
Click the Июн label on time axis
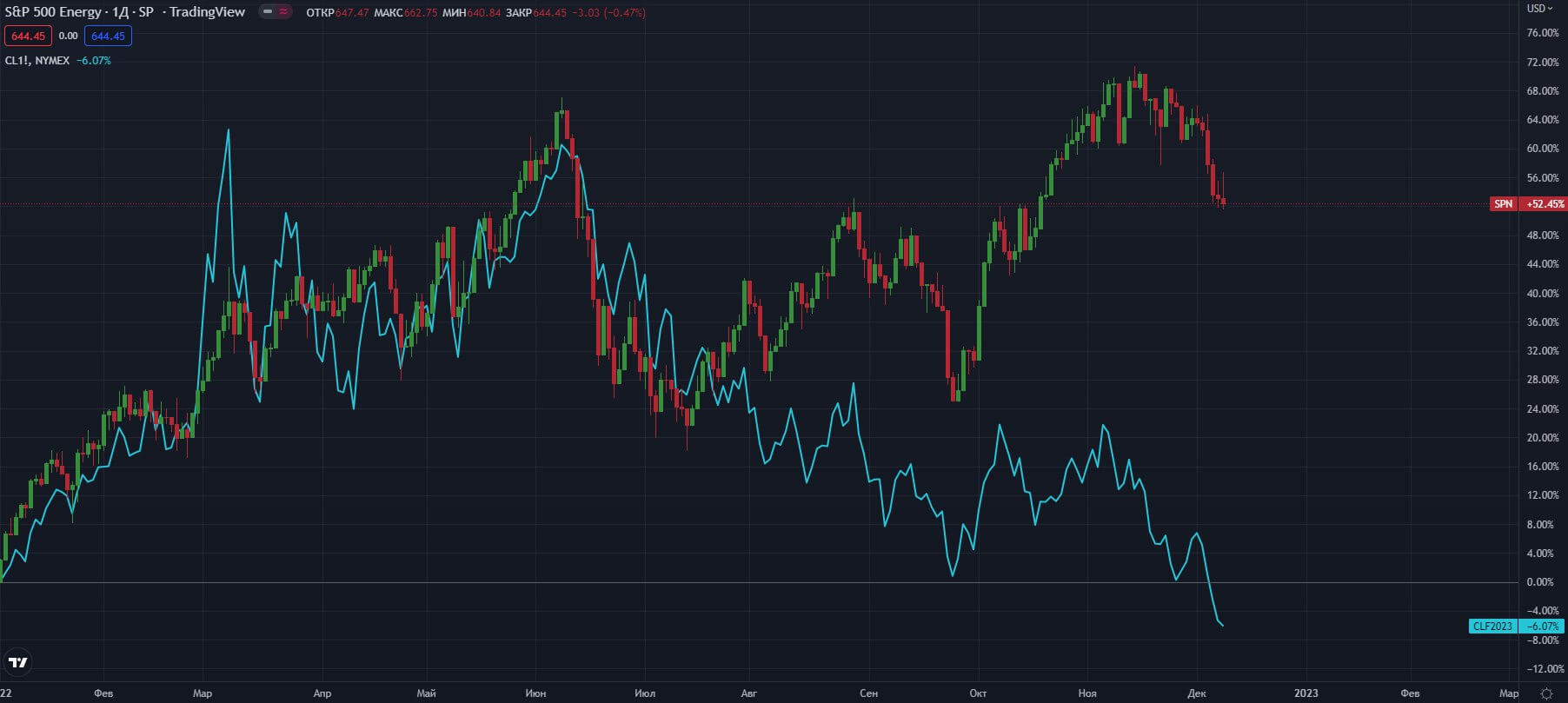[x=536, y=693]
